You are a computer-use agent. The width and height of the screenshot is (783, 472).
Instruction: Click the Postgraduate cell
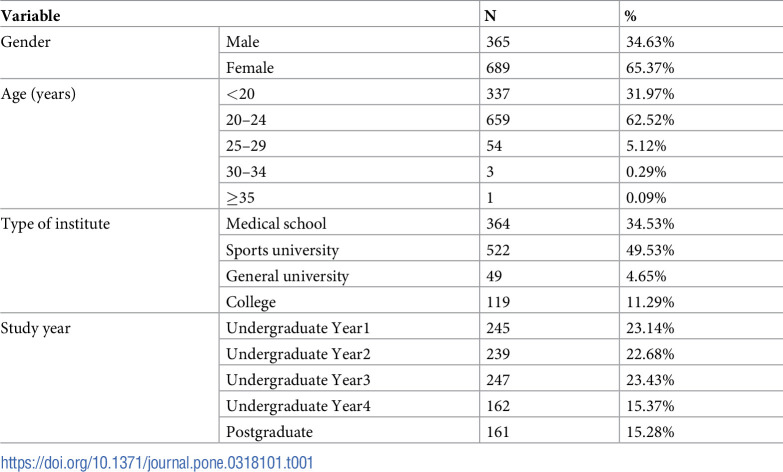click(268, 432)
